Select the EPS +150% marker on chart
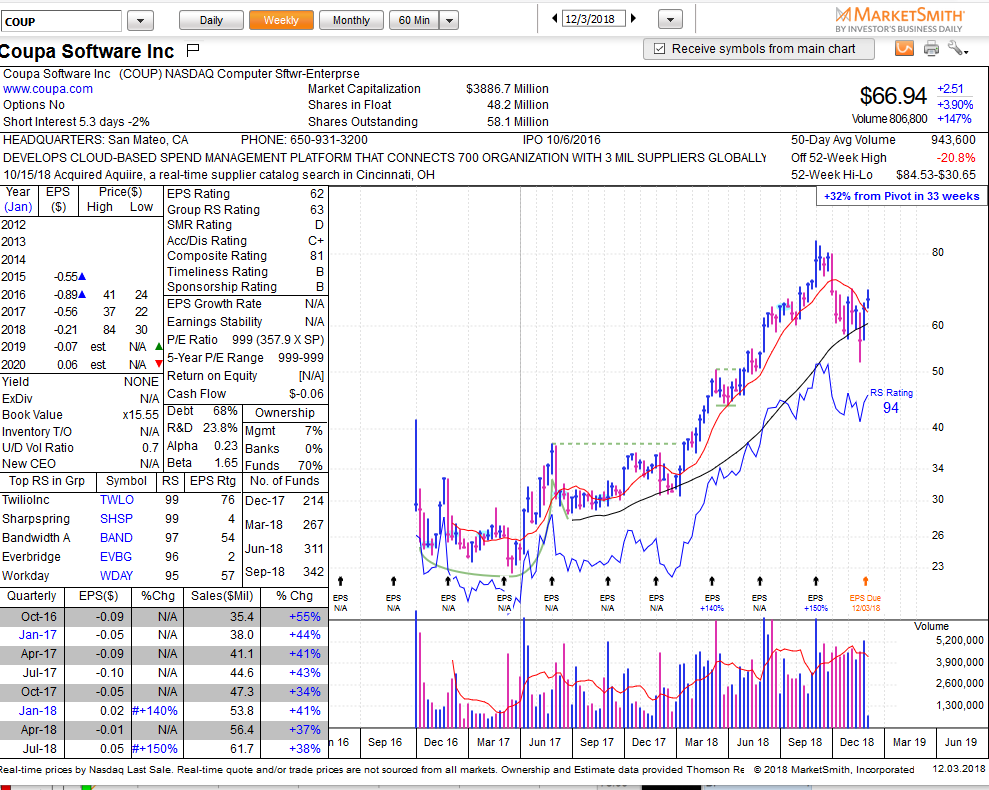The image size is (989, 790). click(815, 603)
